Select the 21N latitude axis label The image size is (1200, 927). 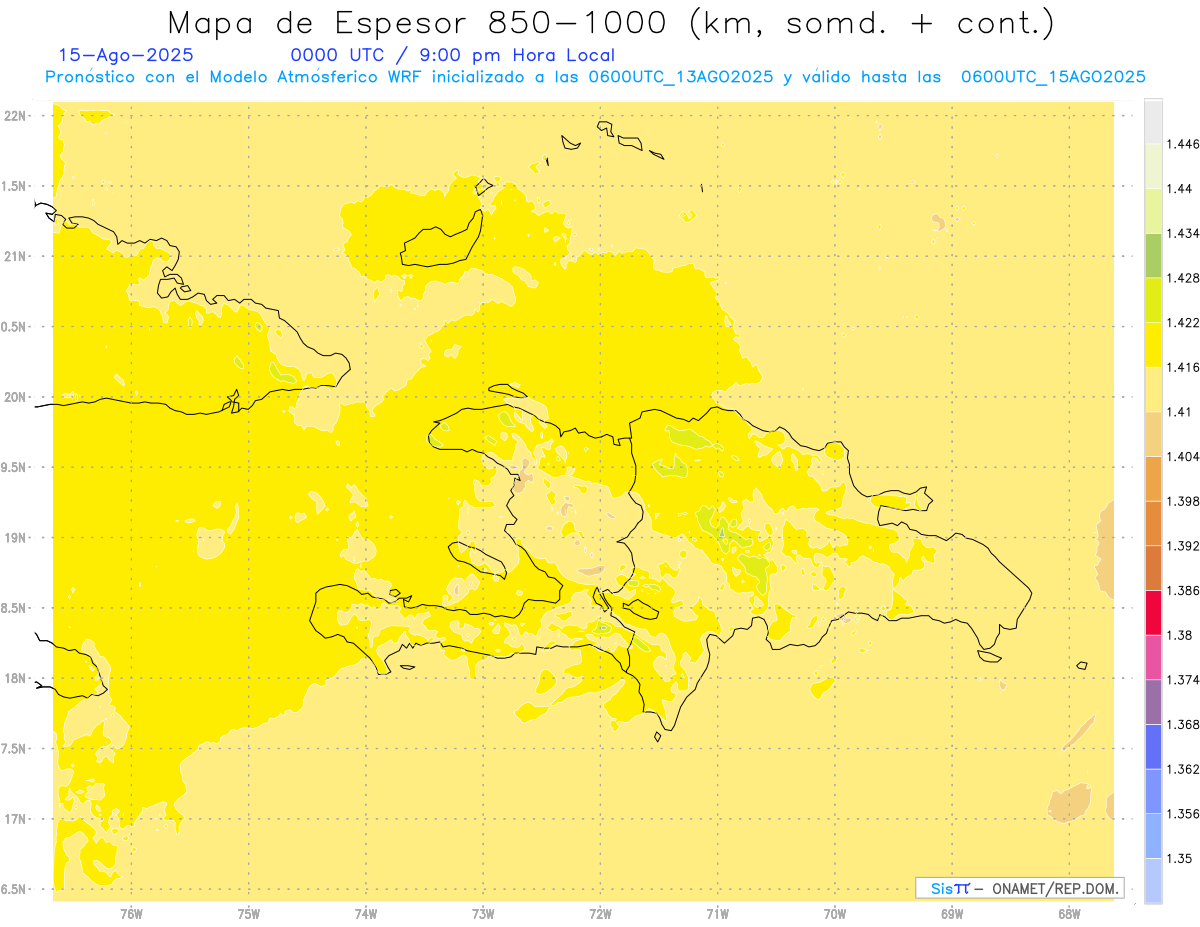[x=15, y=257]
